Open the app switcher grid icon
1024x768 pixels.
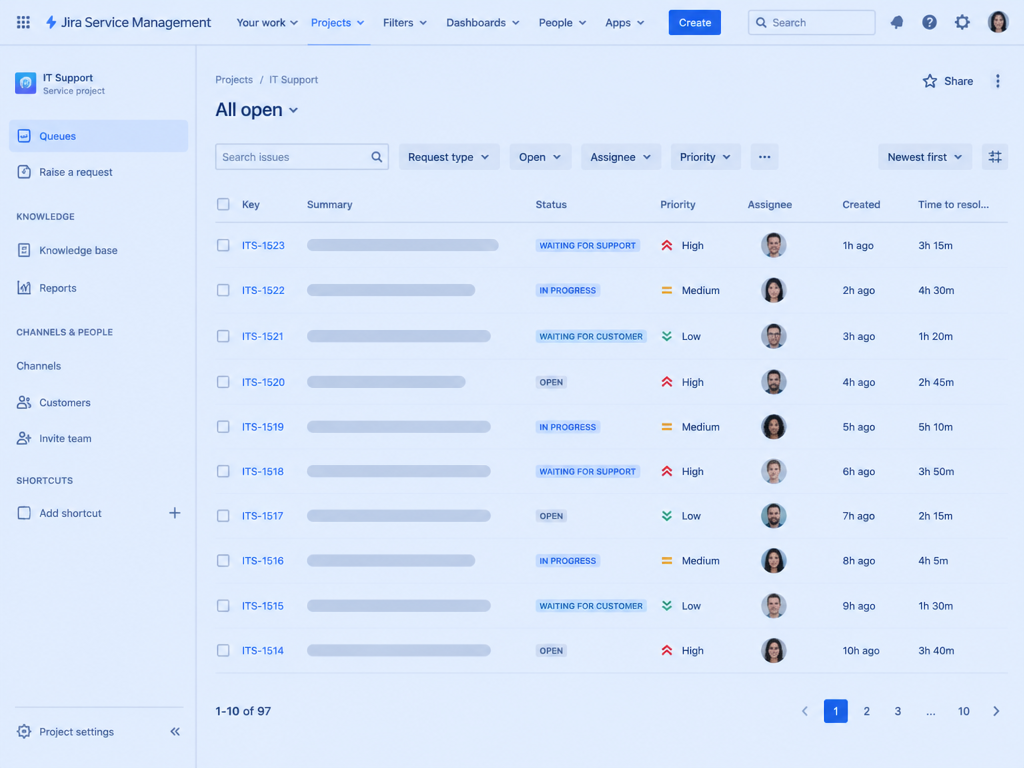click(23, 22)
